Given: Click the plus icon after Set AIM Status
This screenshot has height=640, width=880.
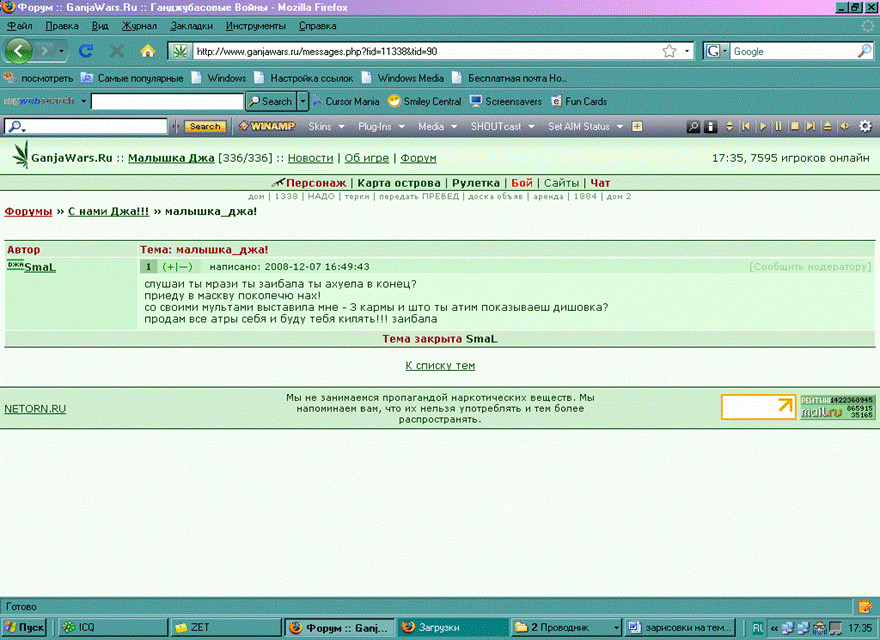Looking at the screenshot, I should pos(637,126).
